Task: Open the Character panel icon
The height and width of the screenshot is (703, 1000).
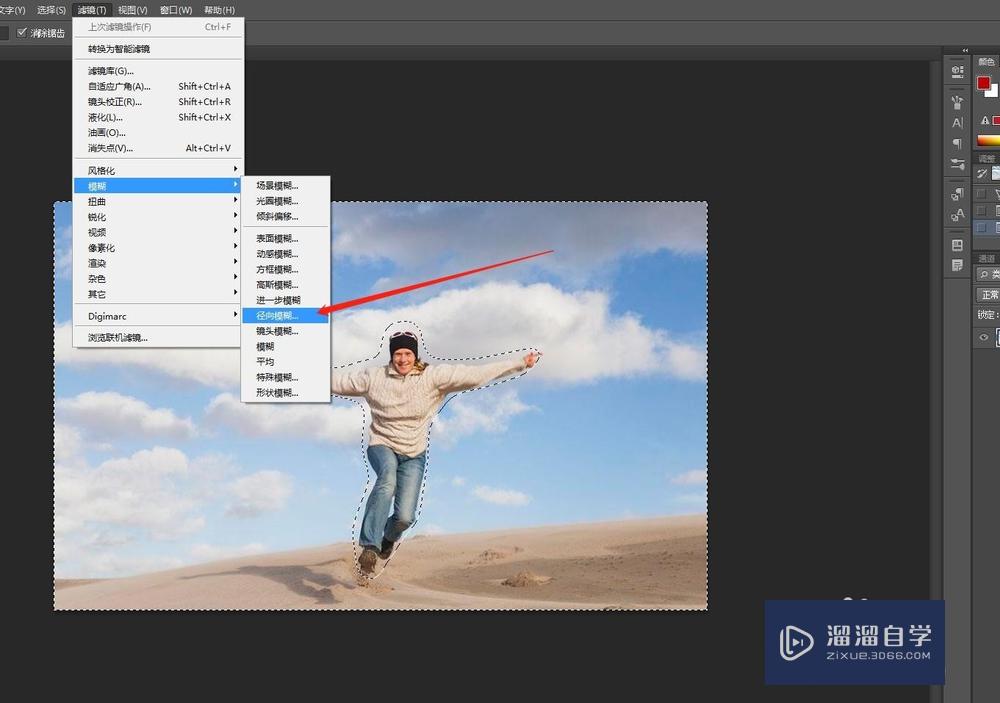Action: pos(957,123)
